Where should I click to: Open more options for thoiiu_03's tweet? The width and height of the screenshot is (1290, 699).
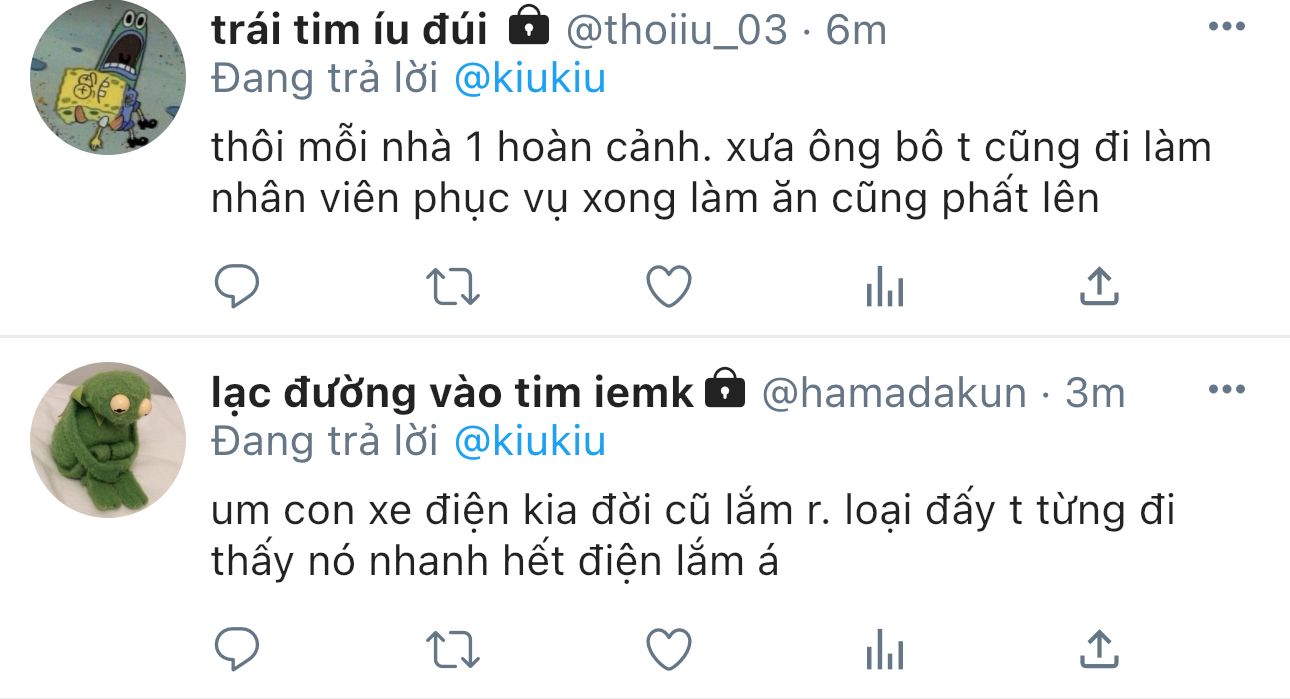(1226, 27)
